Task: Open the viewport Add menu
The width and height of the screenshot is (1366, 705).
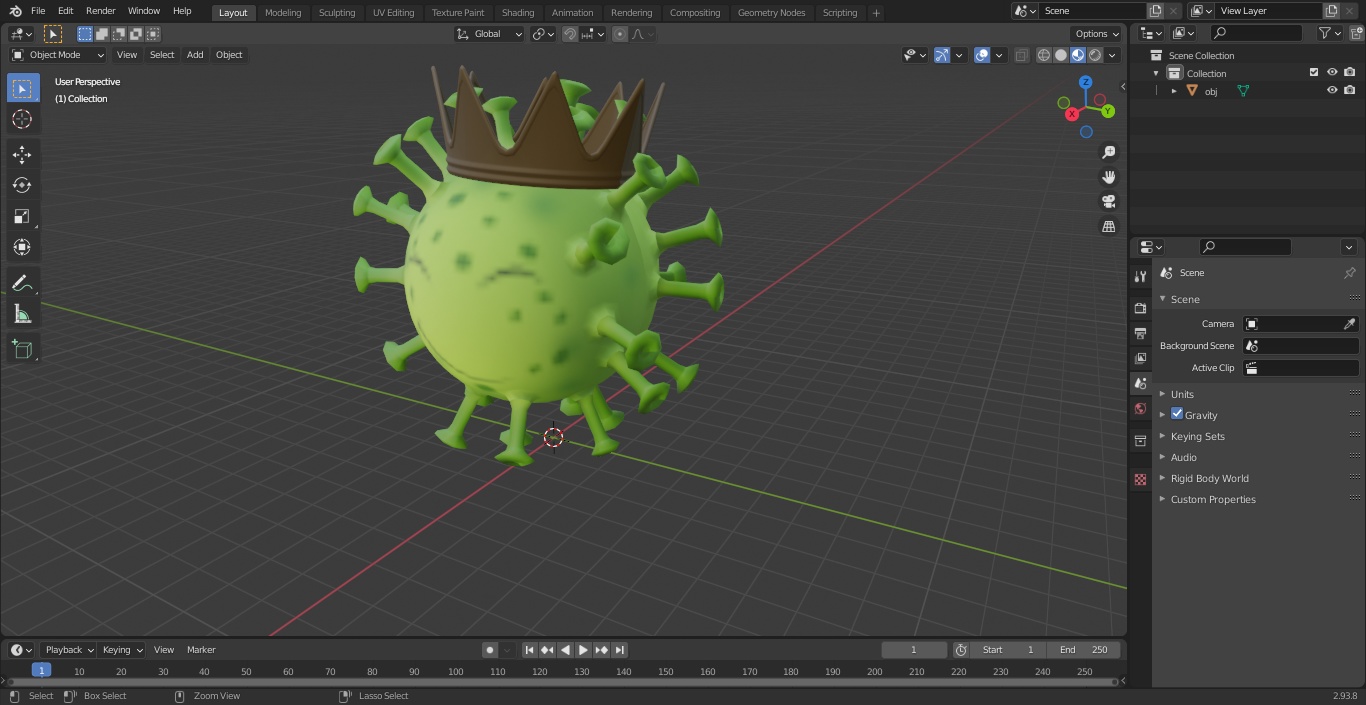Action: pos(195,55)
